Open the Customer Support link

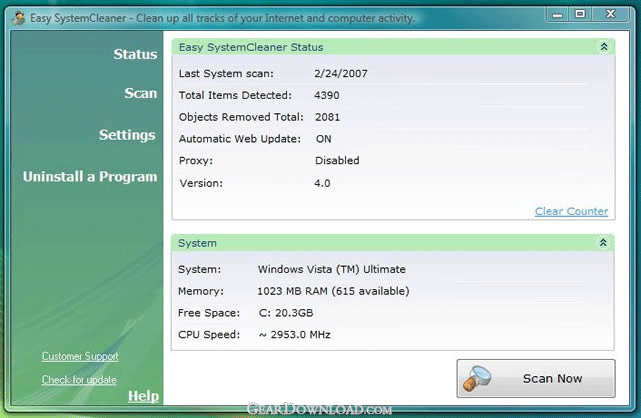click(80, 356)
